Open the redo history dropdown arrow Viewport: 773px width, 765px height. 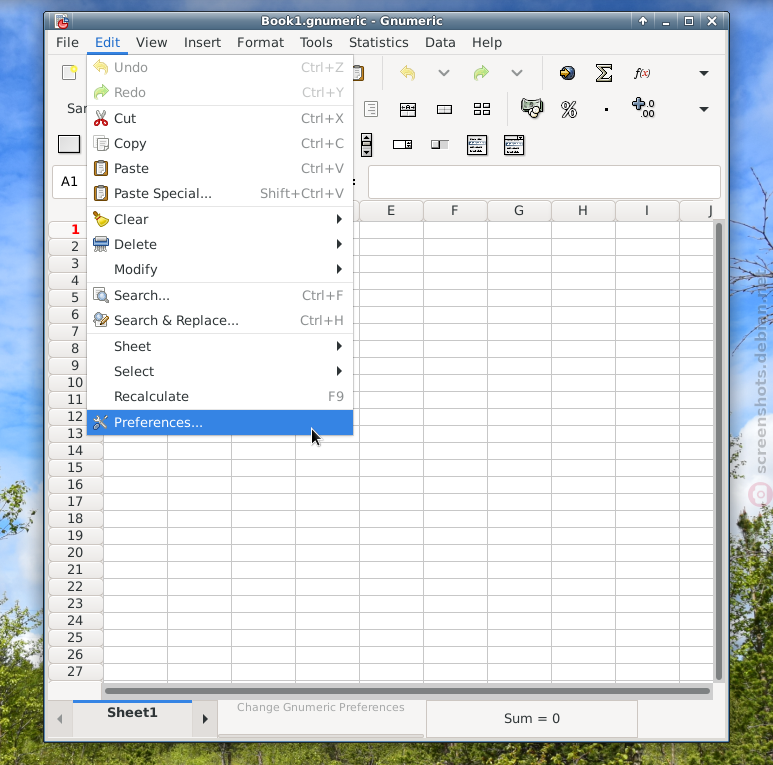pos(517,73)
